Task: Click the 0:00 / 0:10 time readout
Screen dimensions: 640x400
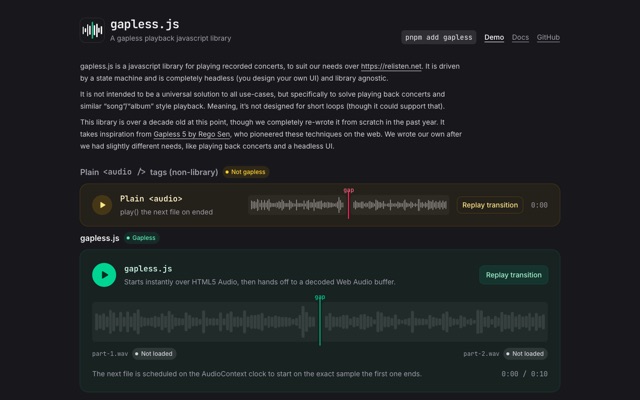Action: click(x=524, y=373)
